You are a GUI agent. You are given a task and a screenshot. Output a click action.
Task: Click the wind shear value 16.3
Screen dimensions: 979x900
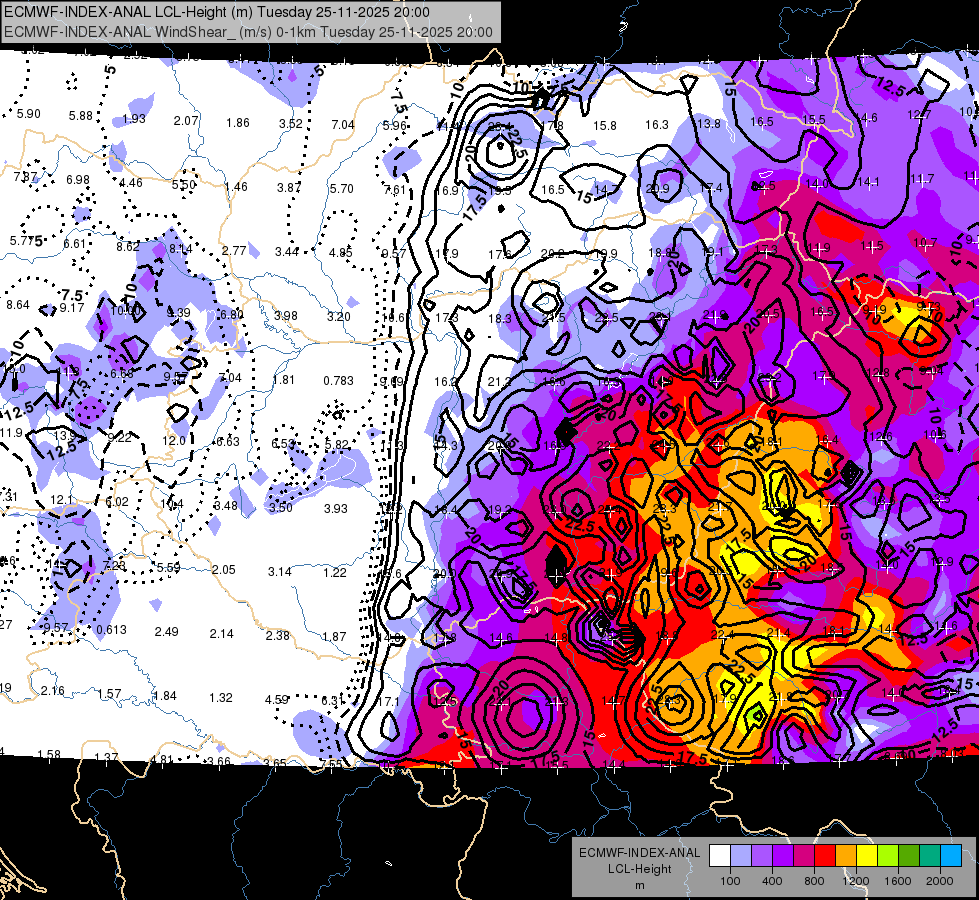657,125
